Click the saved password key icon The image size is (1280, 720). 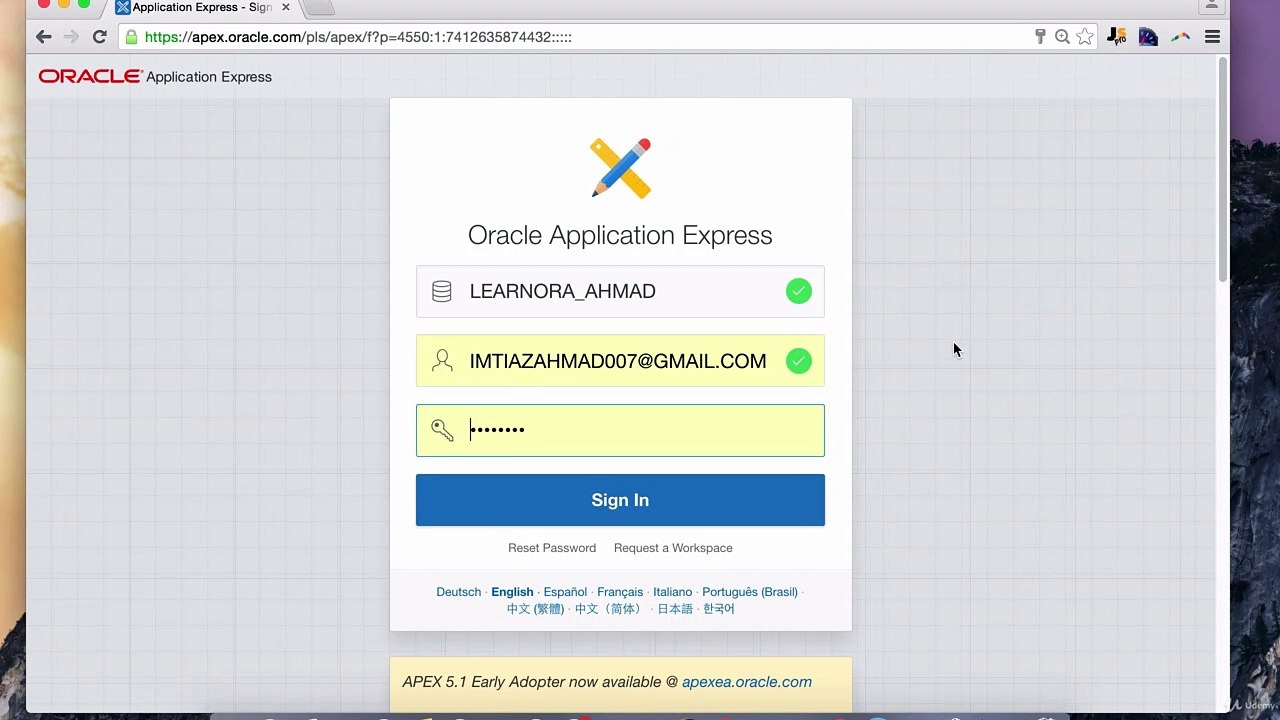pos(1040,37)
